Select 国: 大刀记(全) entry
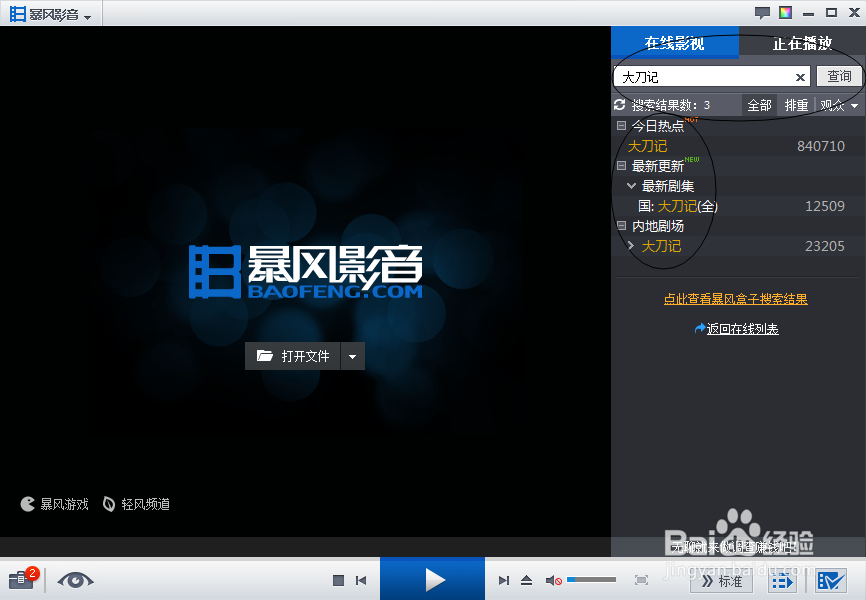Screen dimensions: 866x600 pos(678,206)
